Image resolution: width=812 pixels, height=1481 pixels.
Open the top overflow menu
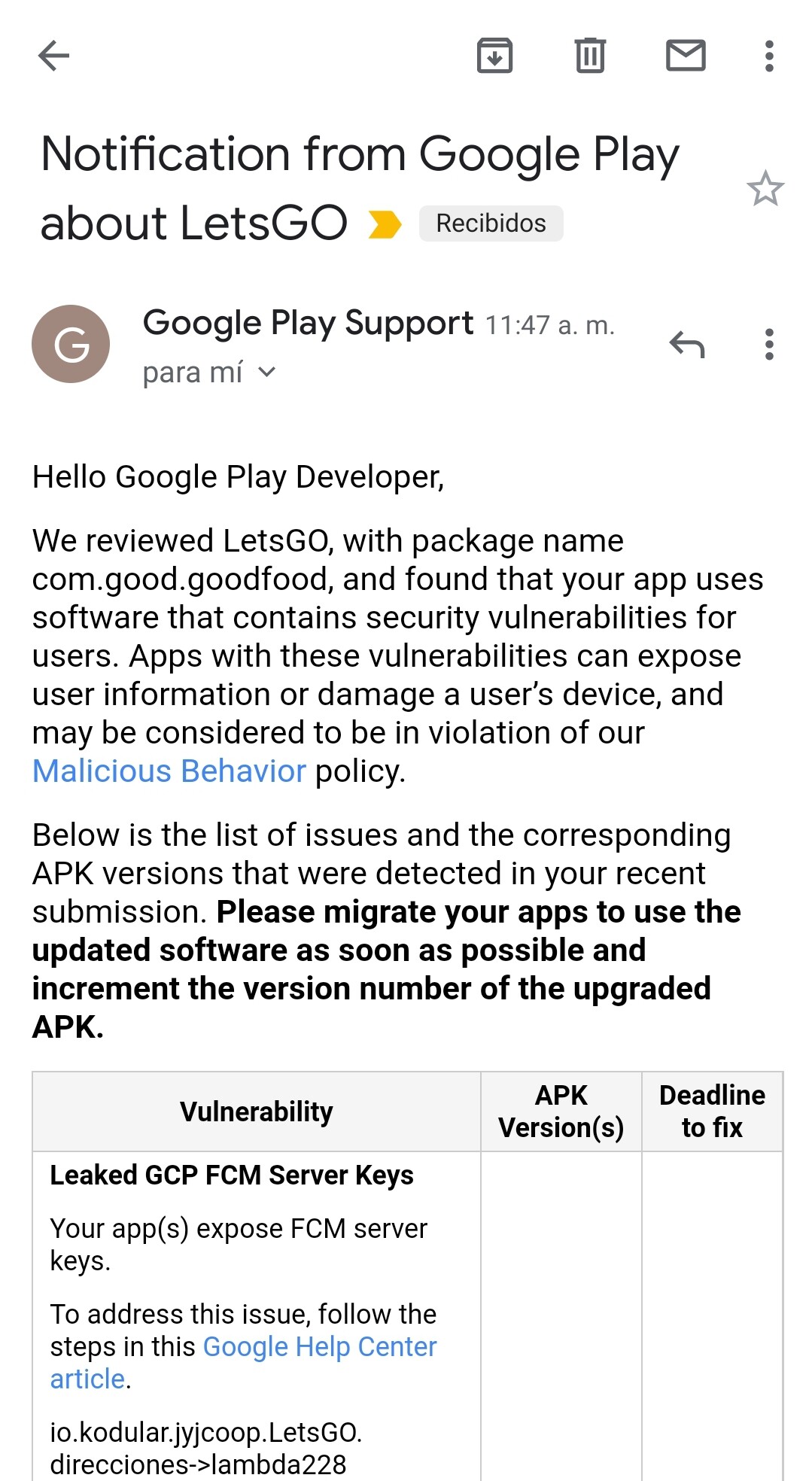(768, 56)
